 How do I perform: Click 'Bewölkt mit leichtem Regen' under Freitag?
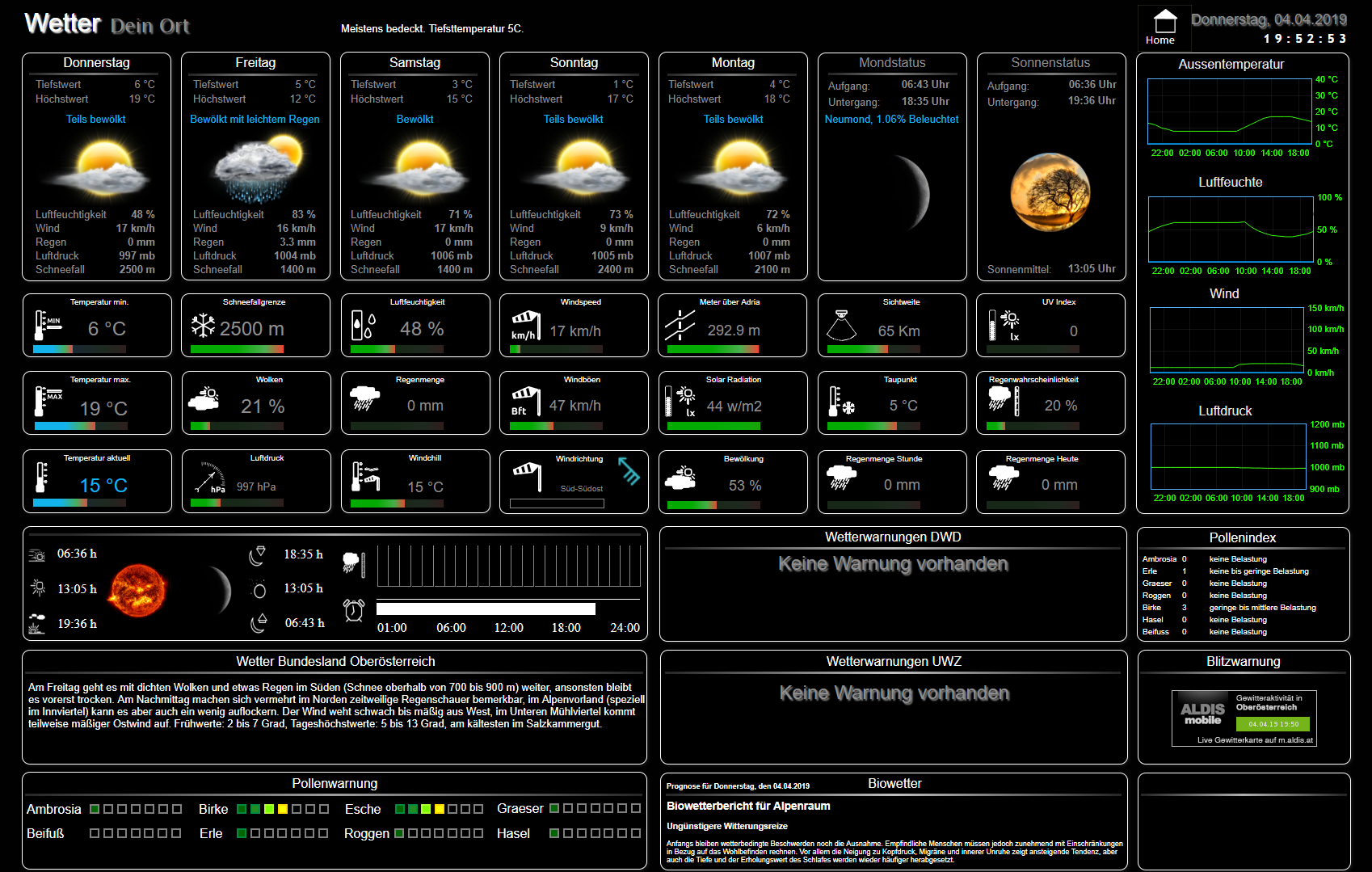pyautogui.click(x=255, y=119)
